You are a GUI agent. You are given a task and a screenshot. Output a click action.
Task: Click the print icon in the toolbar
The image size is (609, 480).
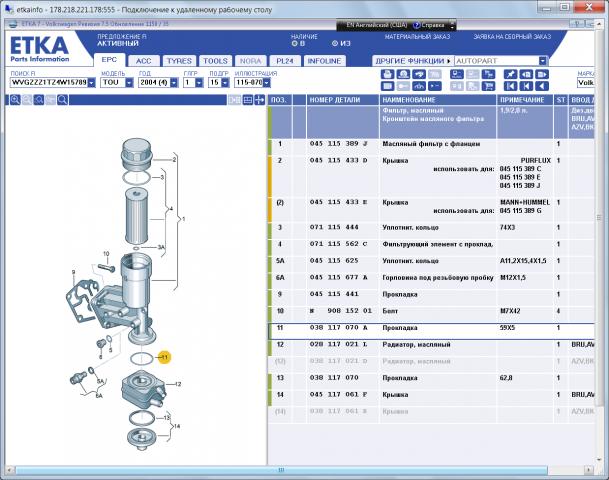tap(387, 74)
